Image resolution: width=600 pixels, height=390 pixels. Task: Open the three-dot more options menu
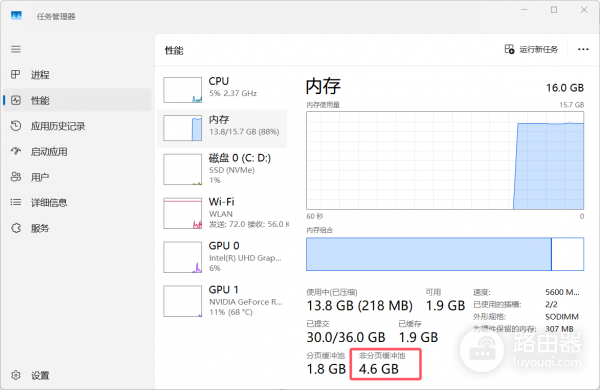click(x=583, y=49)
